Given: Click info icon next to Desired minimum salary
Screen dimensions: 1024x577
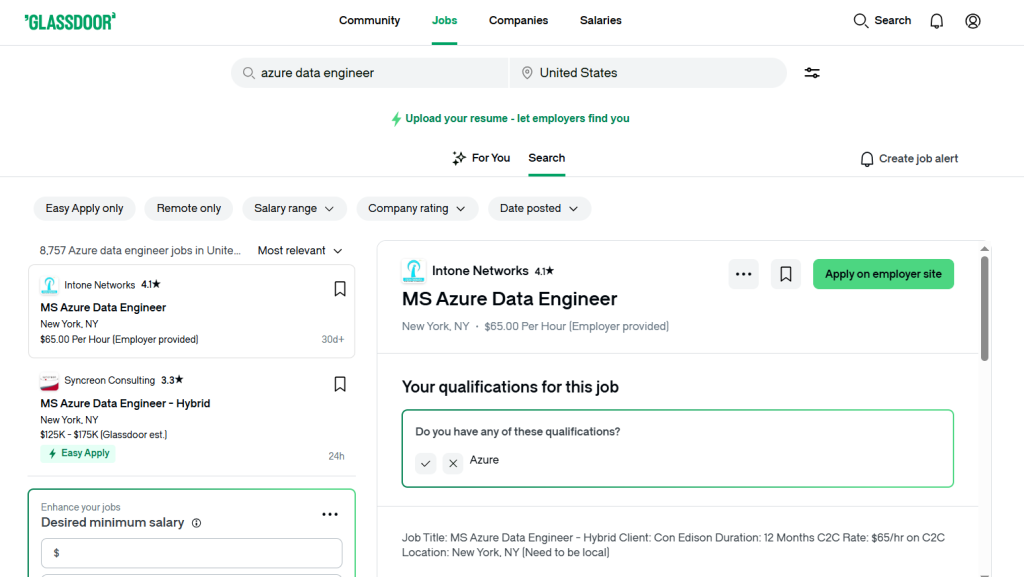Looking at the screenshot, I should coord(197,523).
